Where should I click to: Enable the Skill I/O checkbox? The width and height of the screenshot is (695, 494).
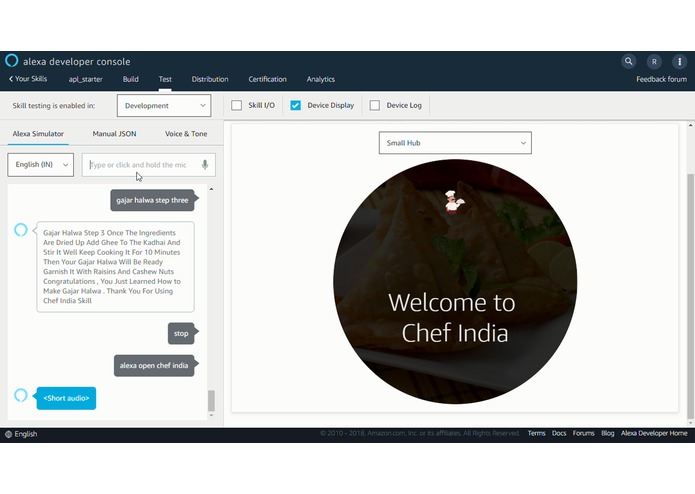pos(237,105)
